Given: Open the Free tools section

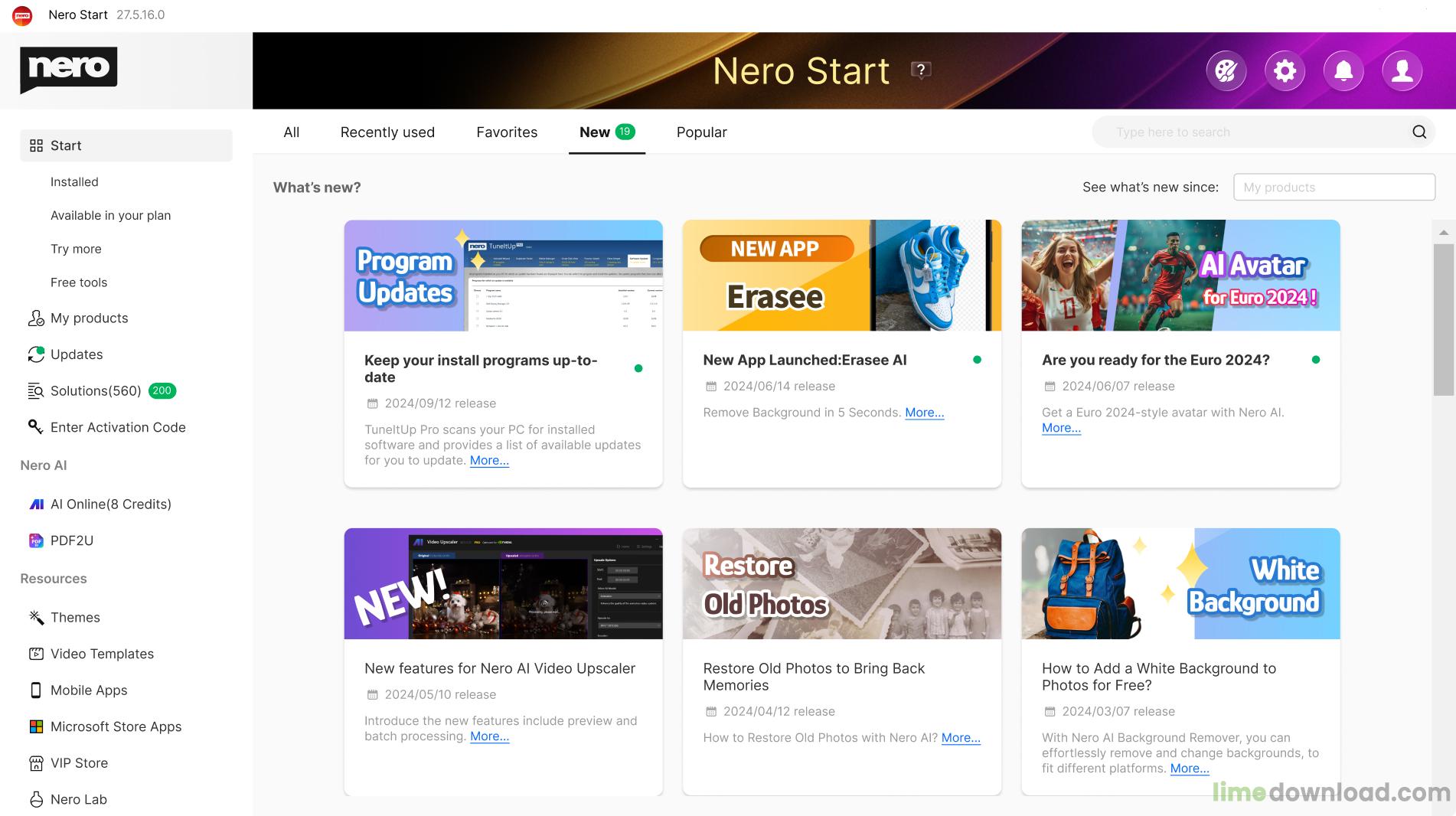Looking at the screenshot, I should pyautogui.click(x=79, y=282).
